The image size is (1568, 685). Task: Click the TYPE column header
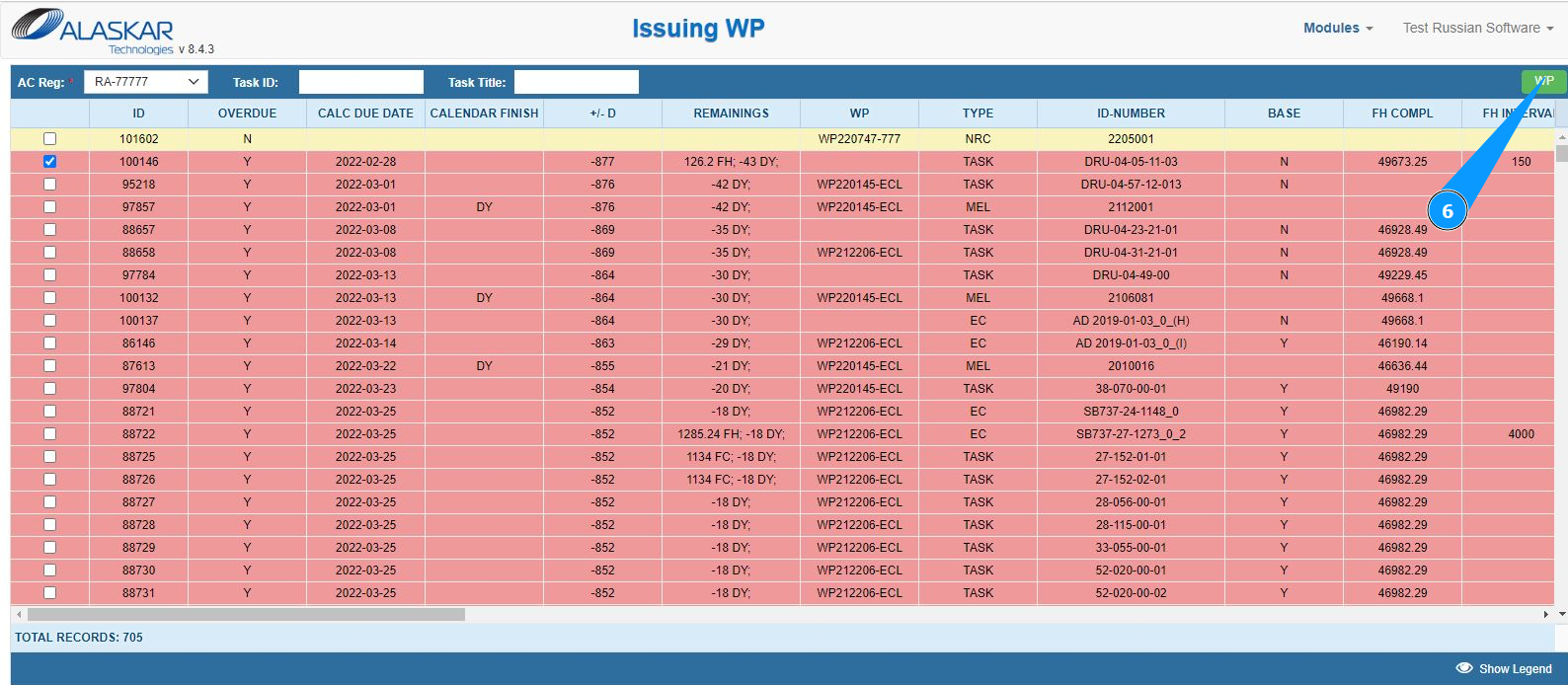coord(979,114)
